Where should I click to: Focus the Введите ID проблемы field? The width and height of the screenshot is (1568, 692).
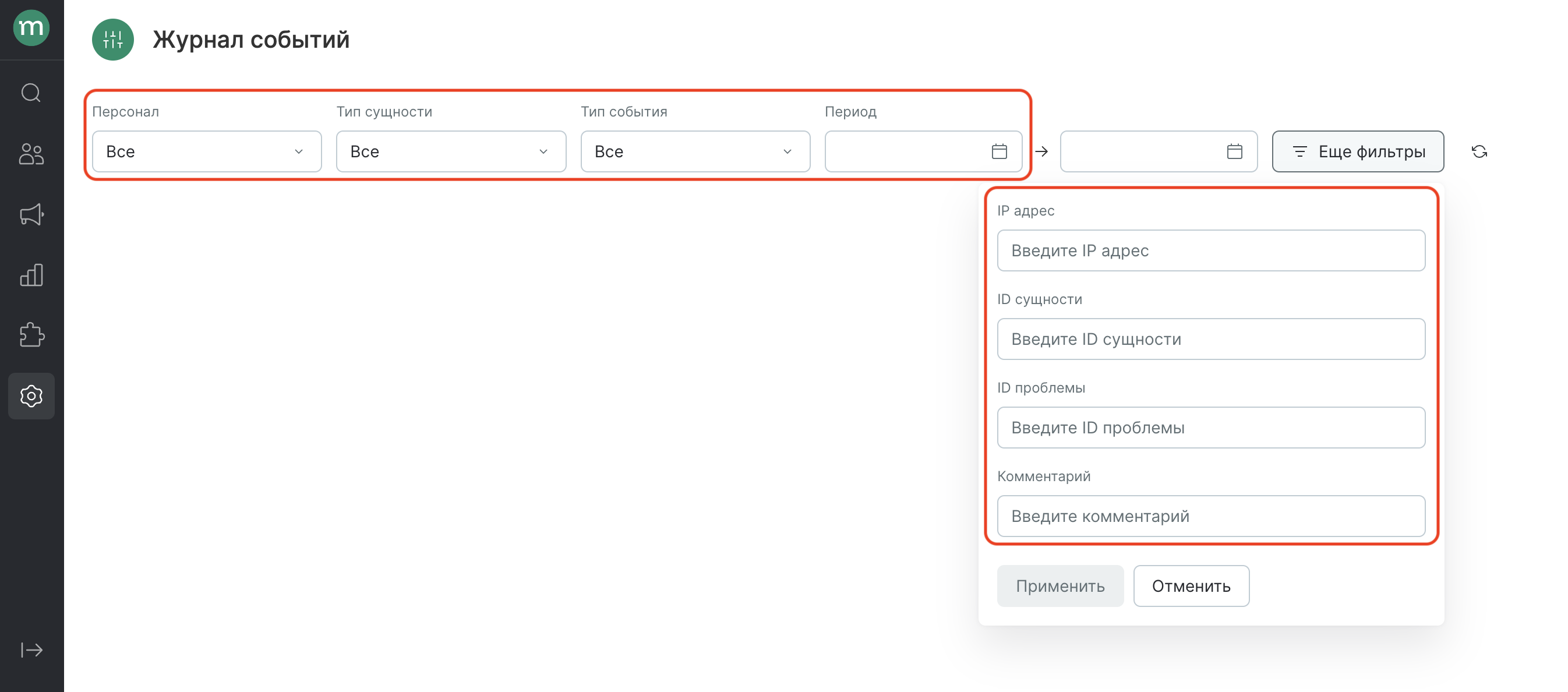tap(1212, 428)
